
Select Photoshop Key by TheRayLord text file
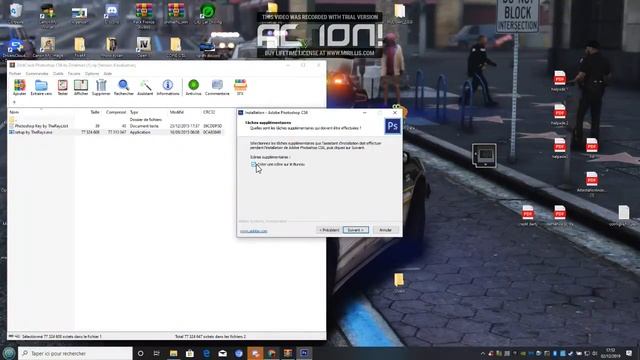coord(116,126)
